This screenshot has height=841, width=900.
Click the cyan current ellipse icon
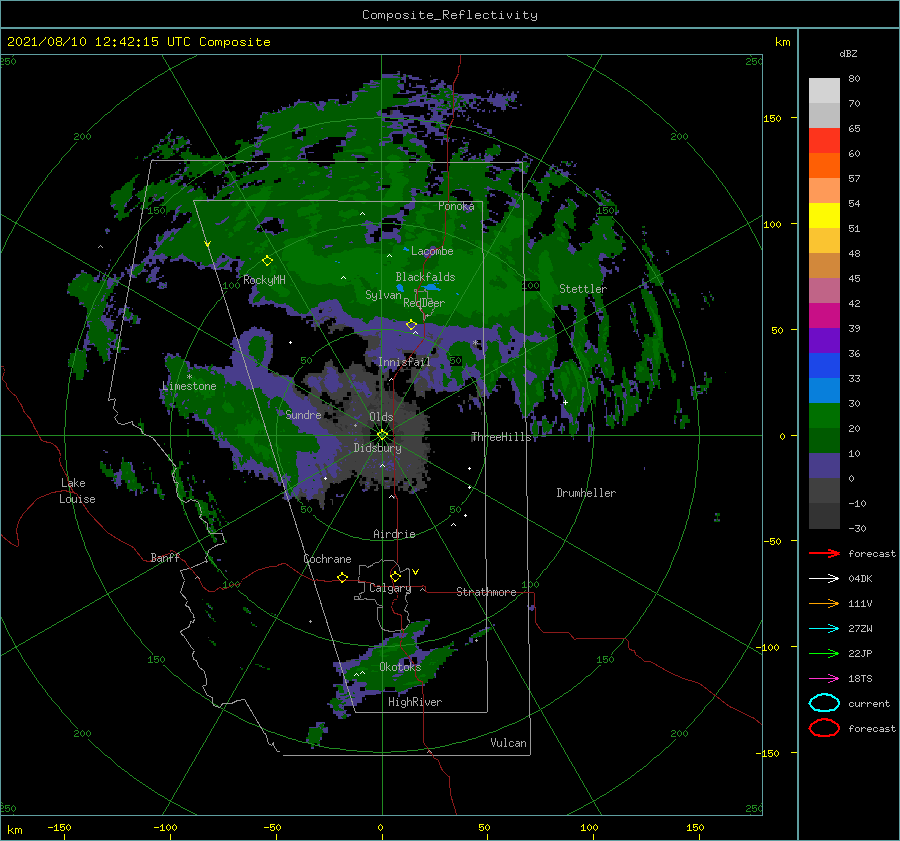click(x=824, y=703)
